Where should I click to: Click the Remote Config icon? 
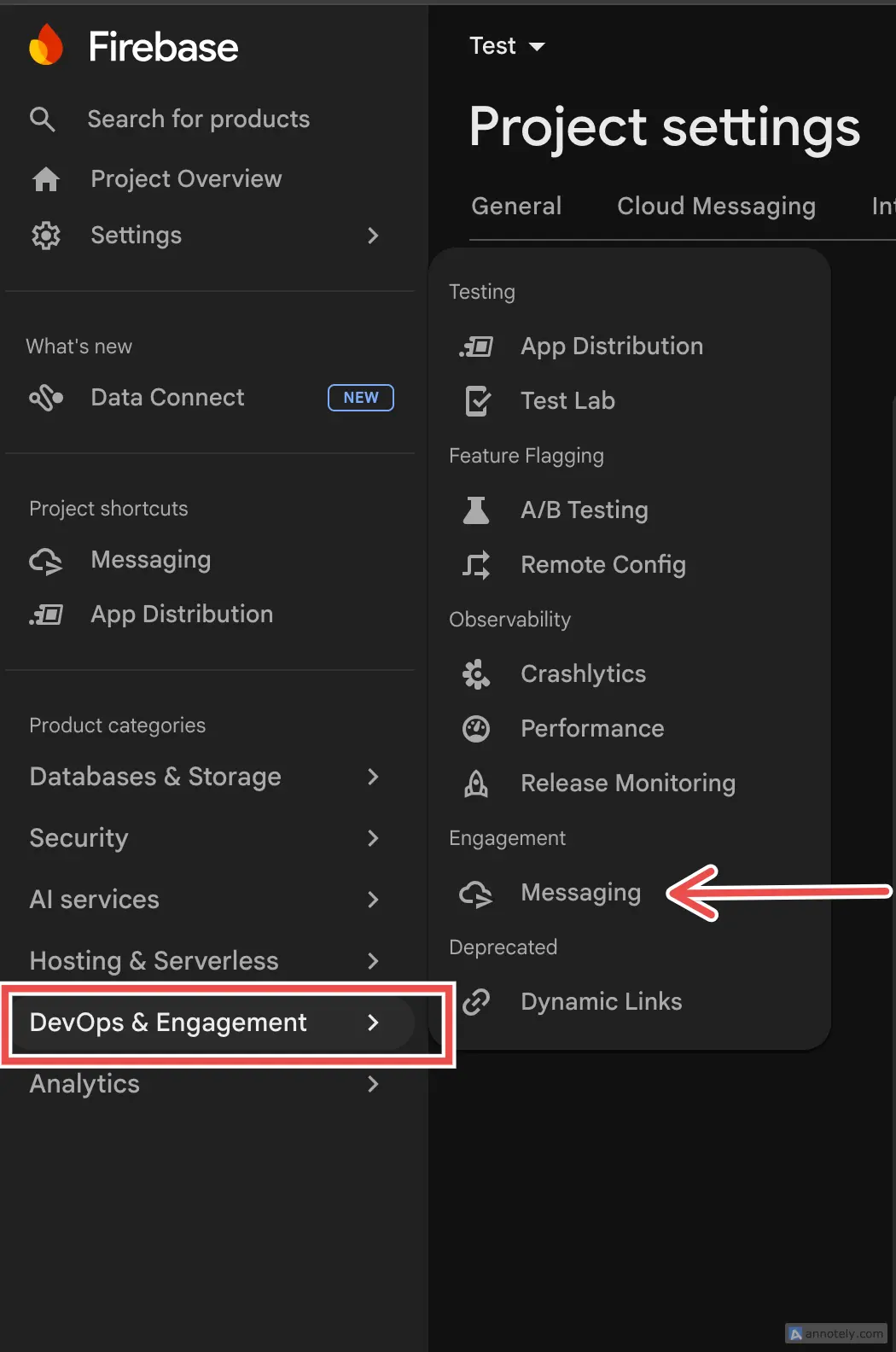pos(476,565)
